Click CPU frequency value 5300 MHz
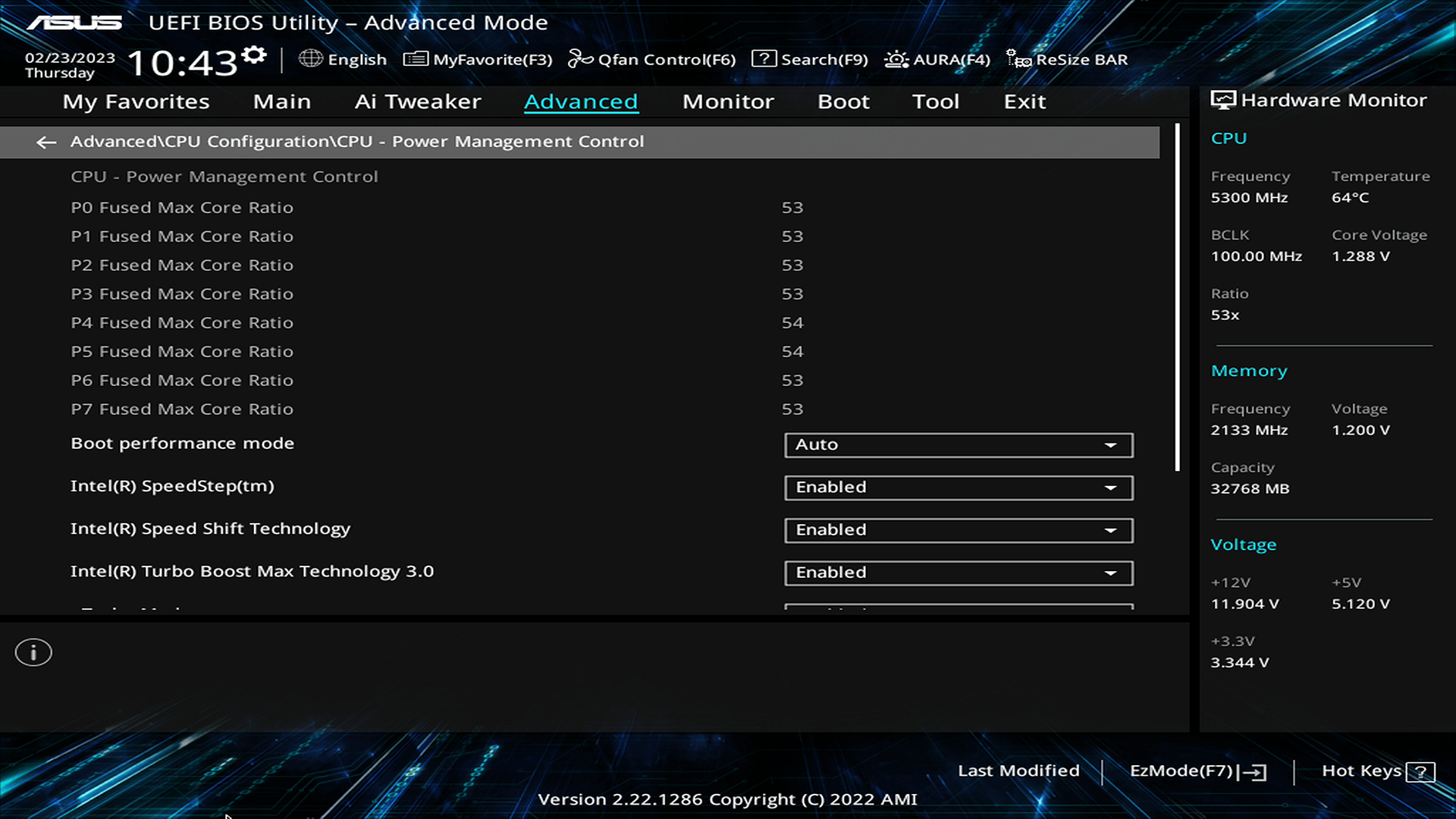Image resolution: width=1456 pixels, height=819 pixels. point(1249,197)
